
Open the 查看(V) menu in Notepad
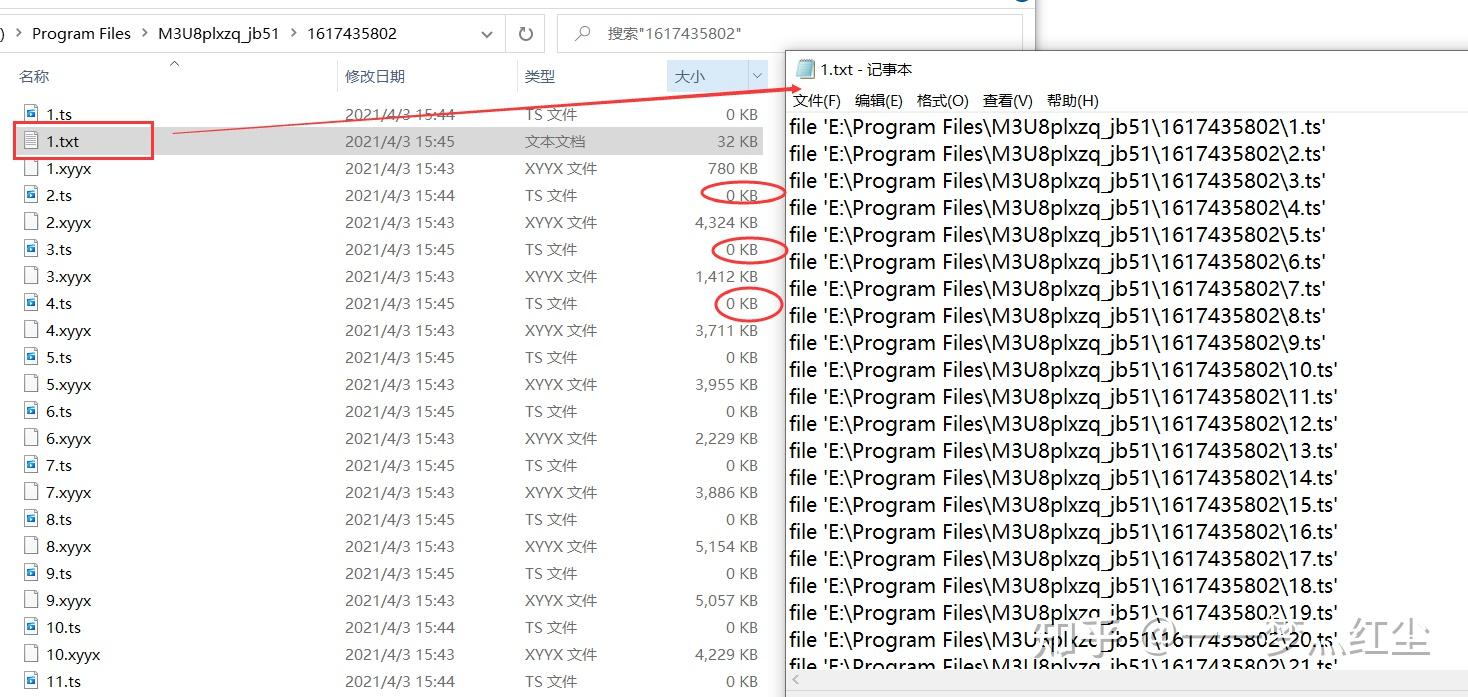(x=1006, y=100)
